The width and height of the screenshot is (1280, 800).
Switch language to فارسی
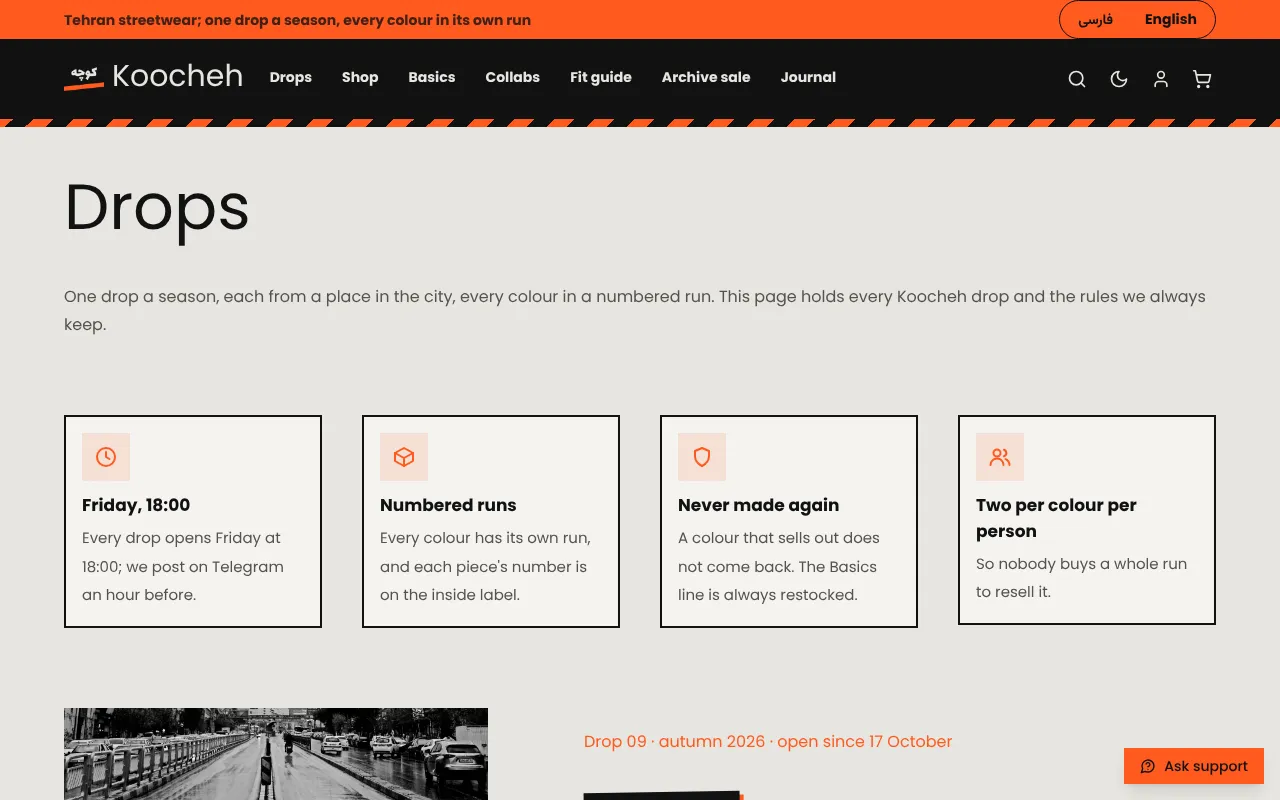click(x=1096, y=20)
